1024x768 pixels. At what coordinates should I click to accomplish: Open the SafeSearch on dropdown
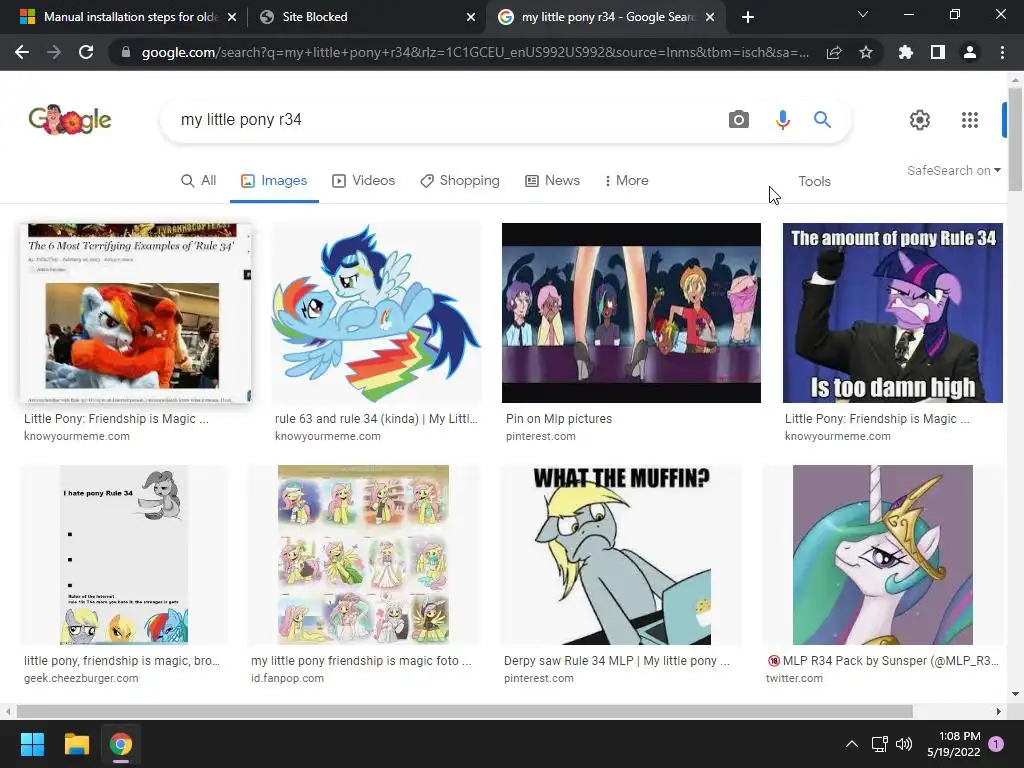pyautogui.click(x=953, y=170)
